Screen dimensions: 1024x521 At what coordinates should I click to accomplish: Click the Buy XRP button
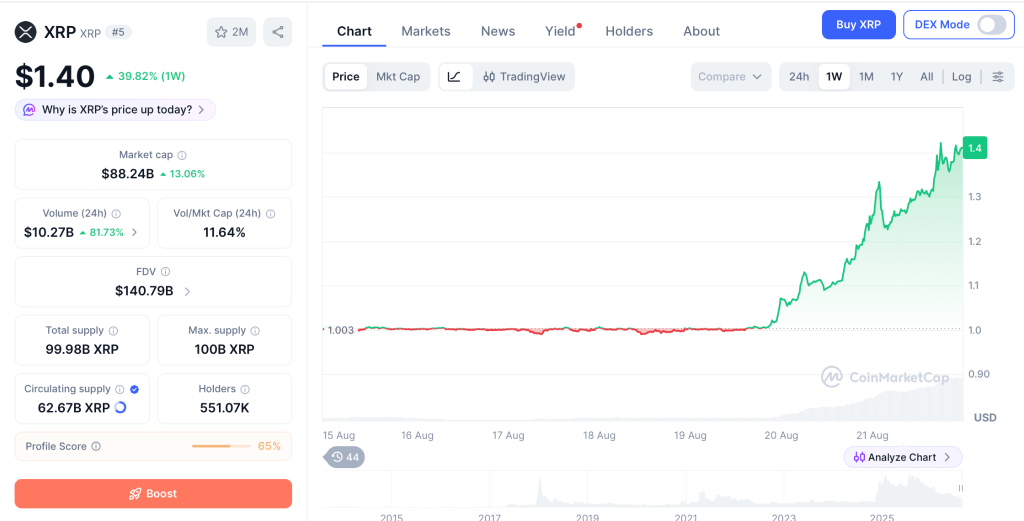859,25
